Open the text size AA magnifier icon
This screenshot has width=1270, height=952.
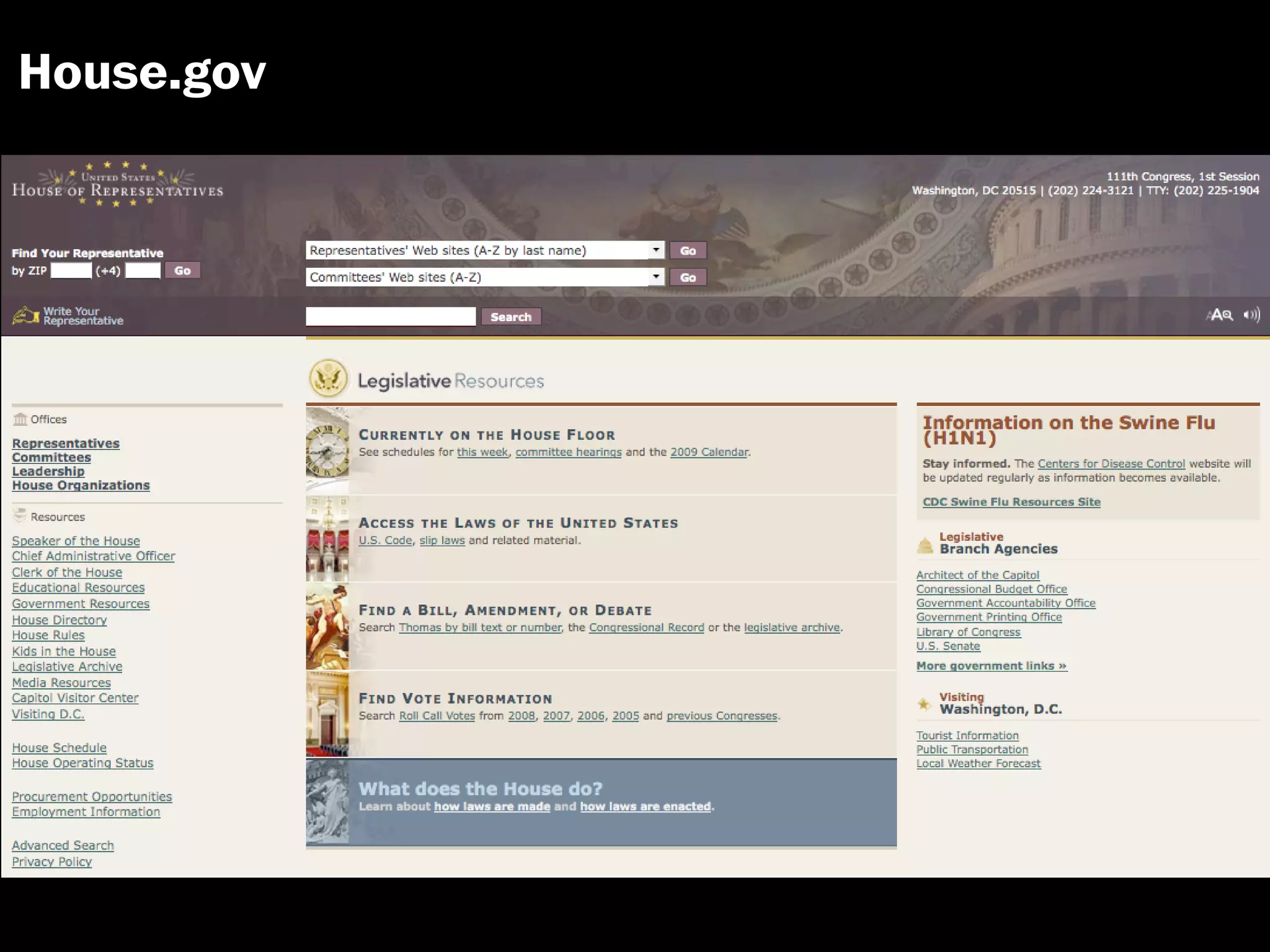1220,315
